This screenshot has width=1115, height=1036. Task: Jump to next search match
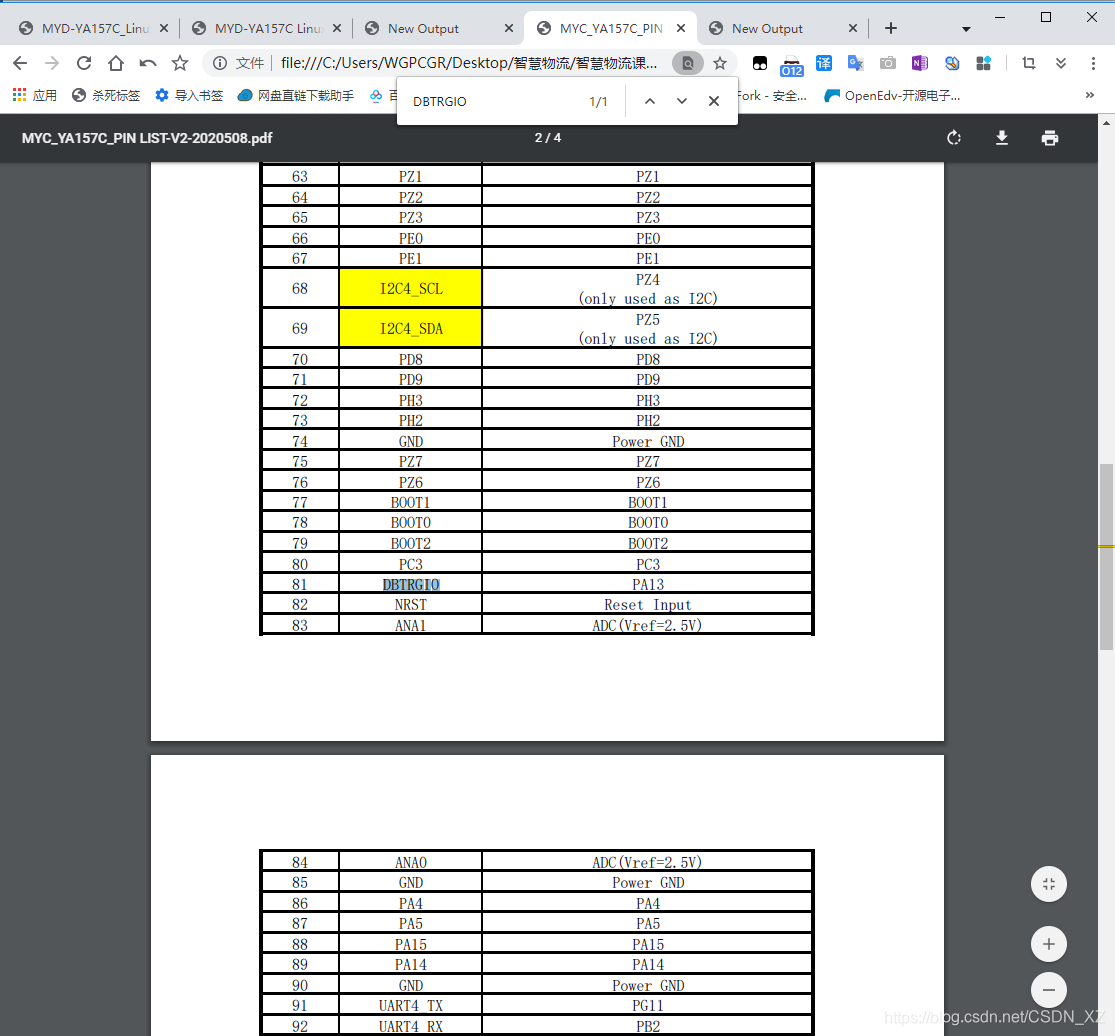coord(682,101)
